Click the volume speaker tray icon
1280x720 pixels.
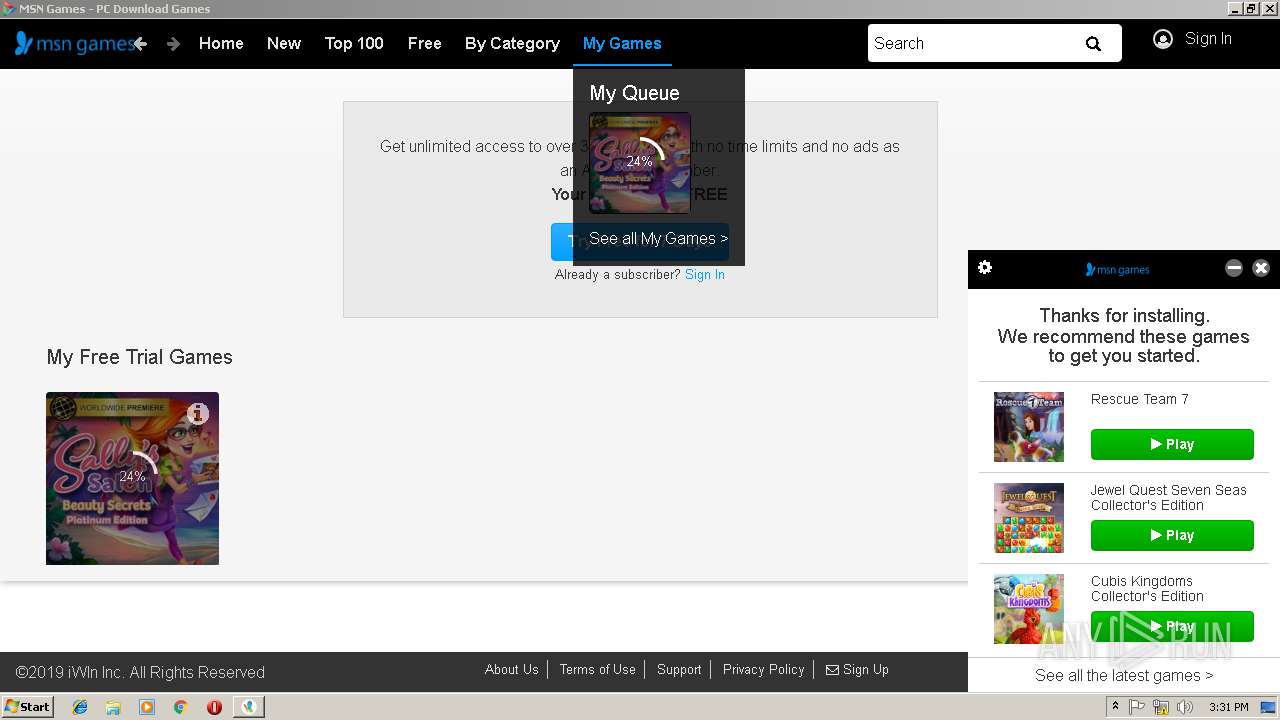click(1185, 707)
